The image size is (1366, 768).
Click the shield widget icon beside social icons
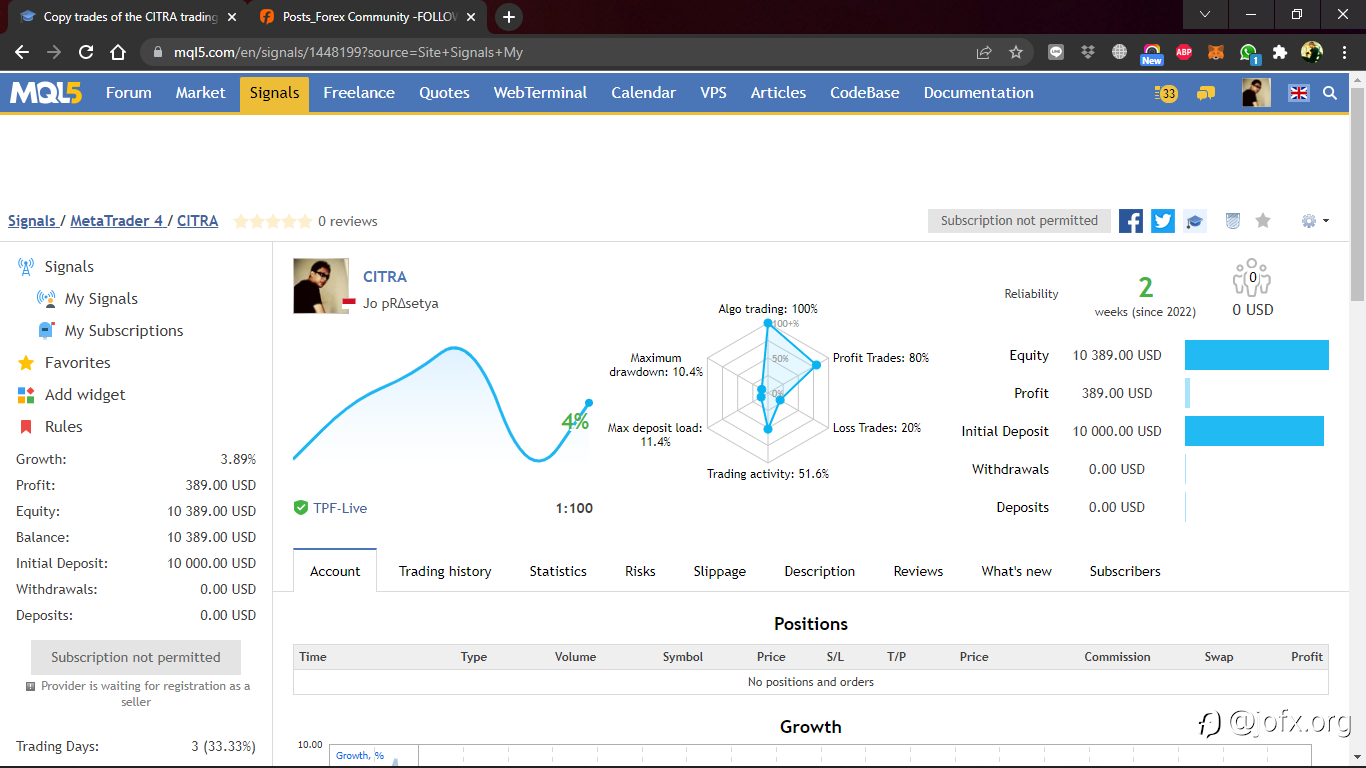point(1233,221)
